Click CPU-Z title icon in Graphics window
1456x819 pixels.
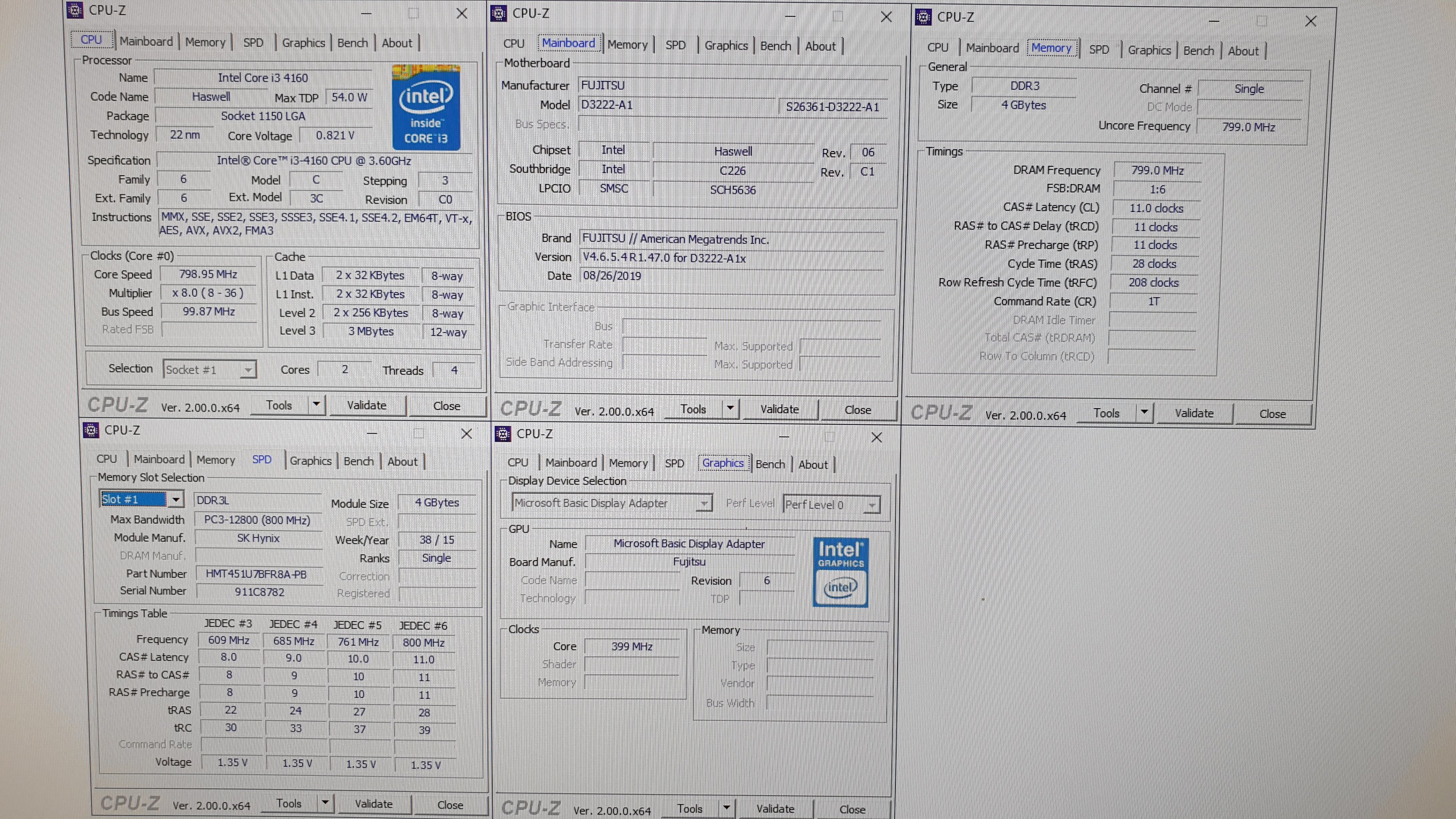click(502, 433)
